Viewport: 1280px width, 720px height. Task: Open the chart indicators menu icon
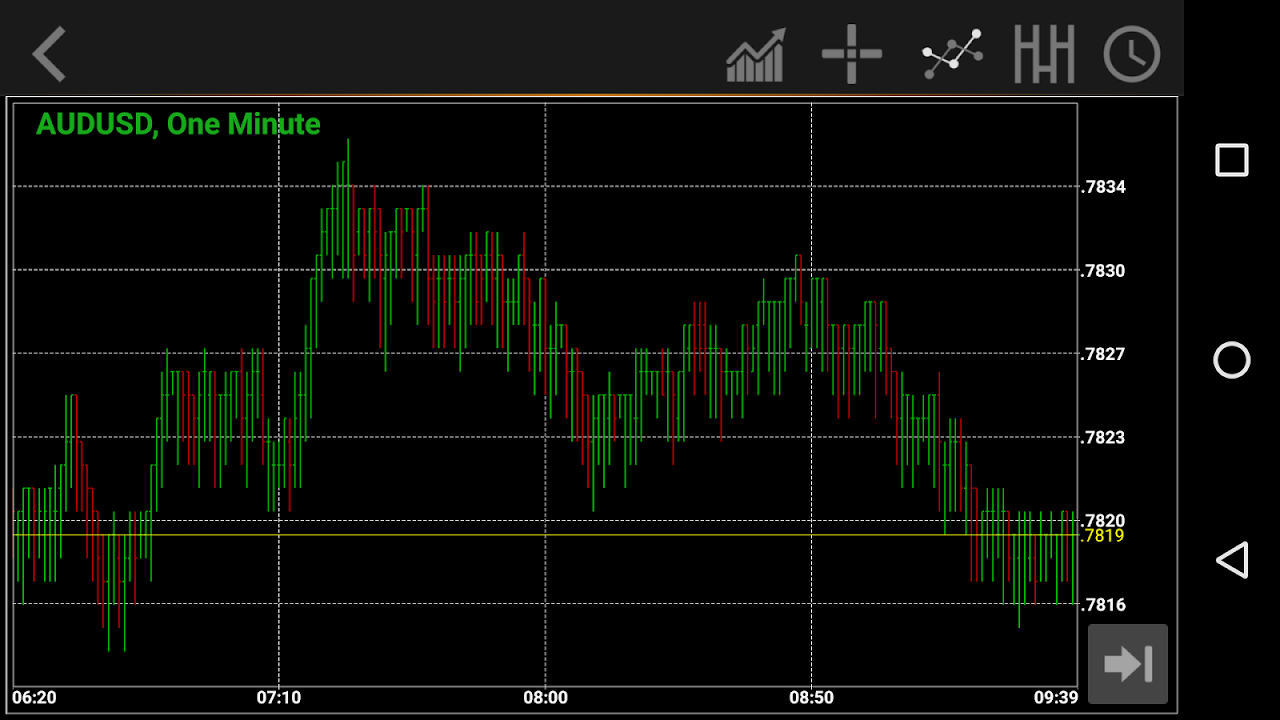(x=756, y=55)
